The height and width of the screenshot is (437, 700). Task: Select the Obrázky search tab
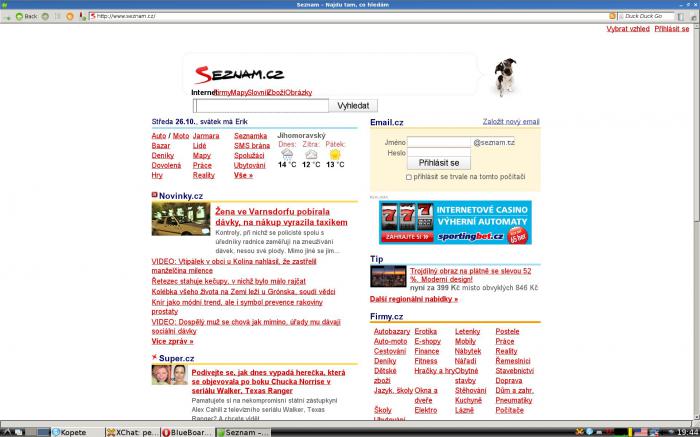(x=299, y=93)
